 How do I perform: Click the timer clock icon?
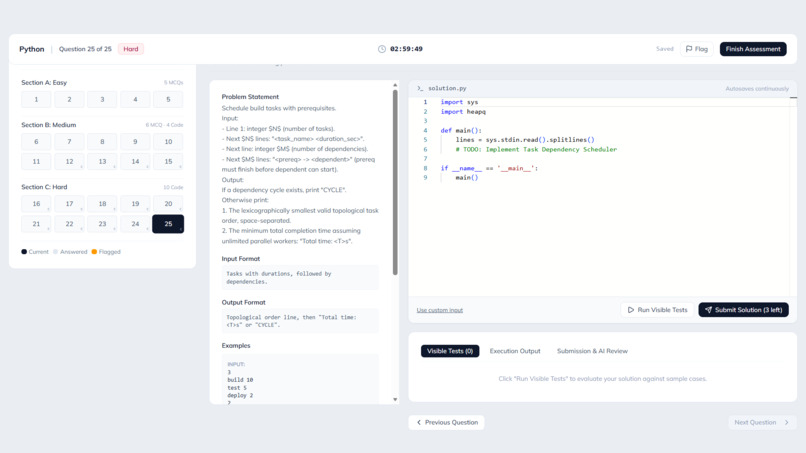[x=382, y=49]
